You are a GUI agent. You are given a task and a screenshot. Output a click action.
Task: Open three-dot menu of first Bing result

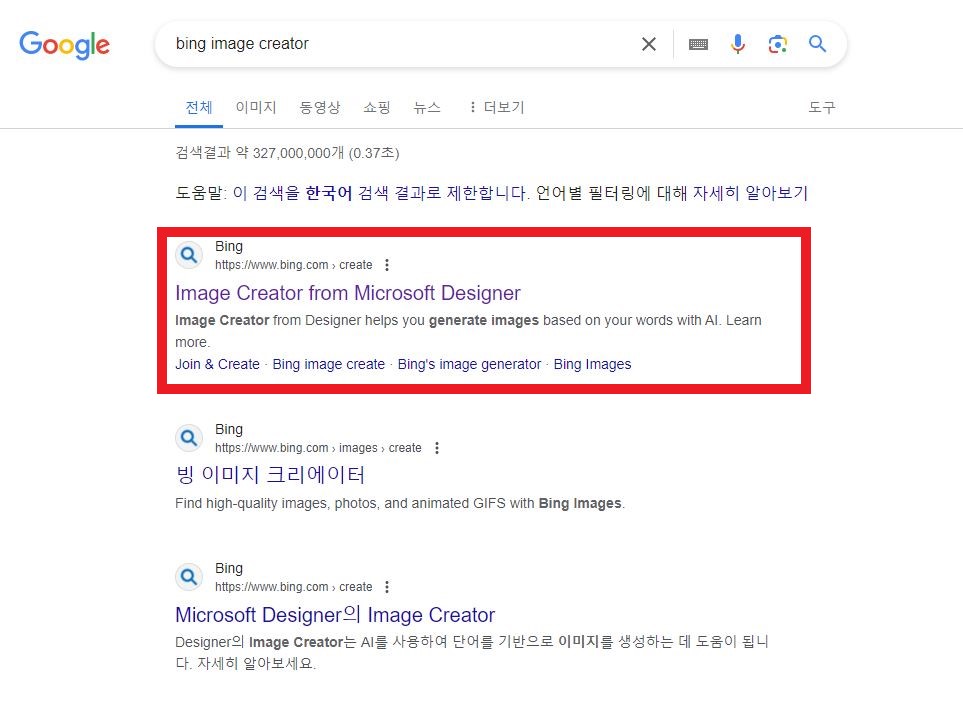pyautogui.click(x=387, y=265)
